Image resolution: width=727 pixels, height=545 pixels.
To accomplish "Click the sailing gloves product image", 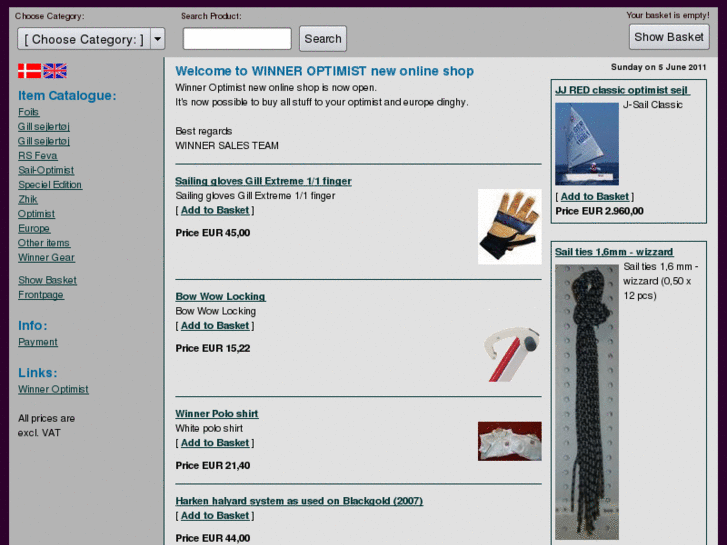I will coord(510,226).
